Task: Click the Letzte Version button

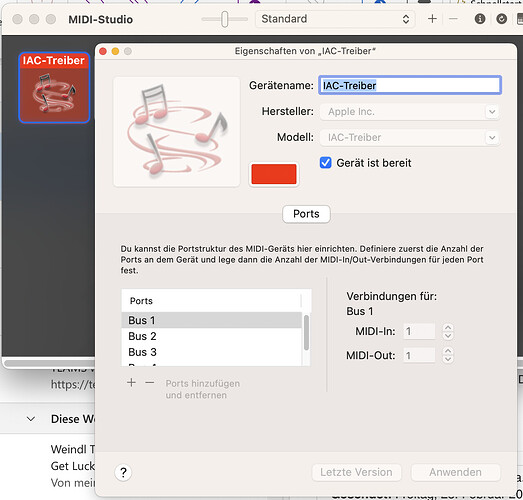Action: 356,472
